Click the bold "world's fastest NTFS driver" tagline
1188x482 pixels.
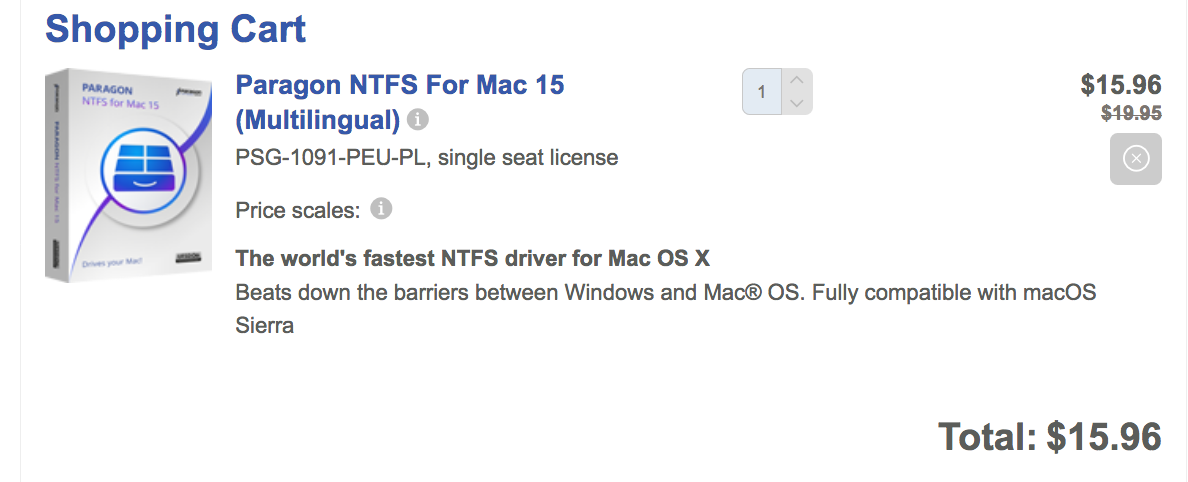[472, 259]
